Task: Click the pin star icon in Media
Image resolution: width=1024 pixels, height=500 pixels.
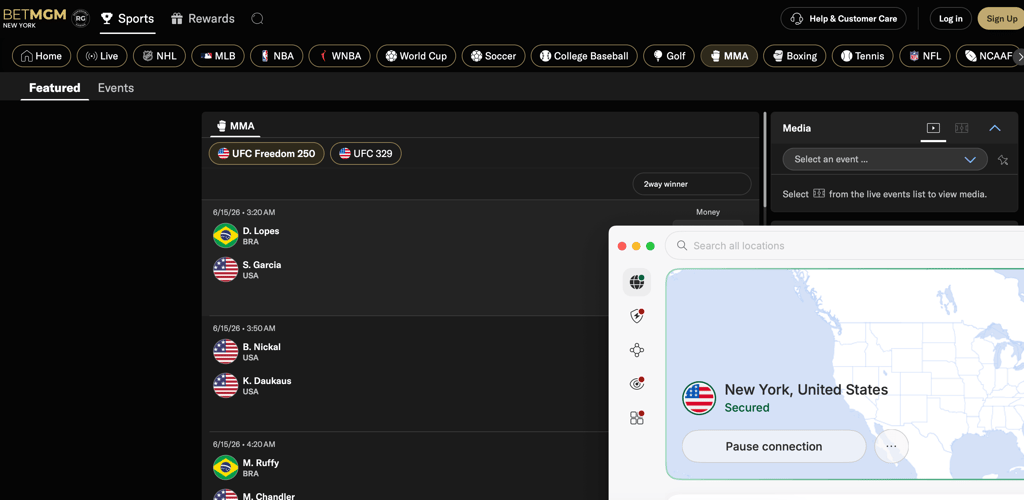Action: coord(1003,160)
